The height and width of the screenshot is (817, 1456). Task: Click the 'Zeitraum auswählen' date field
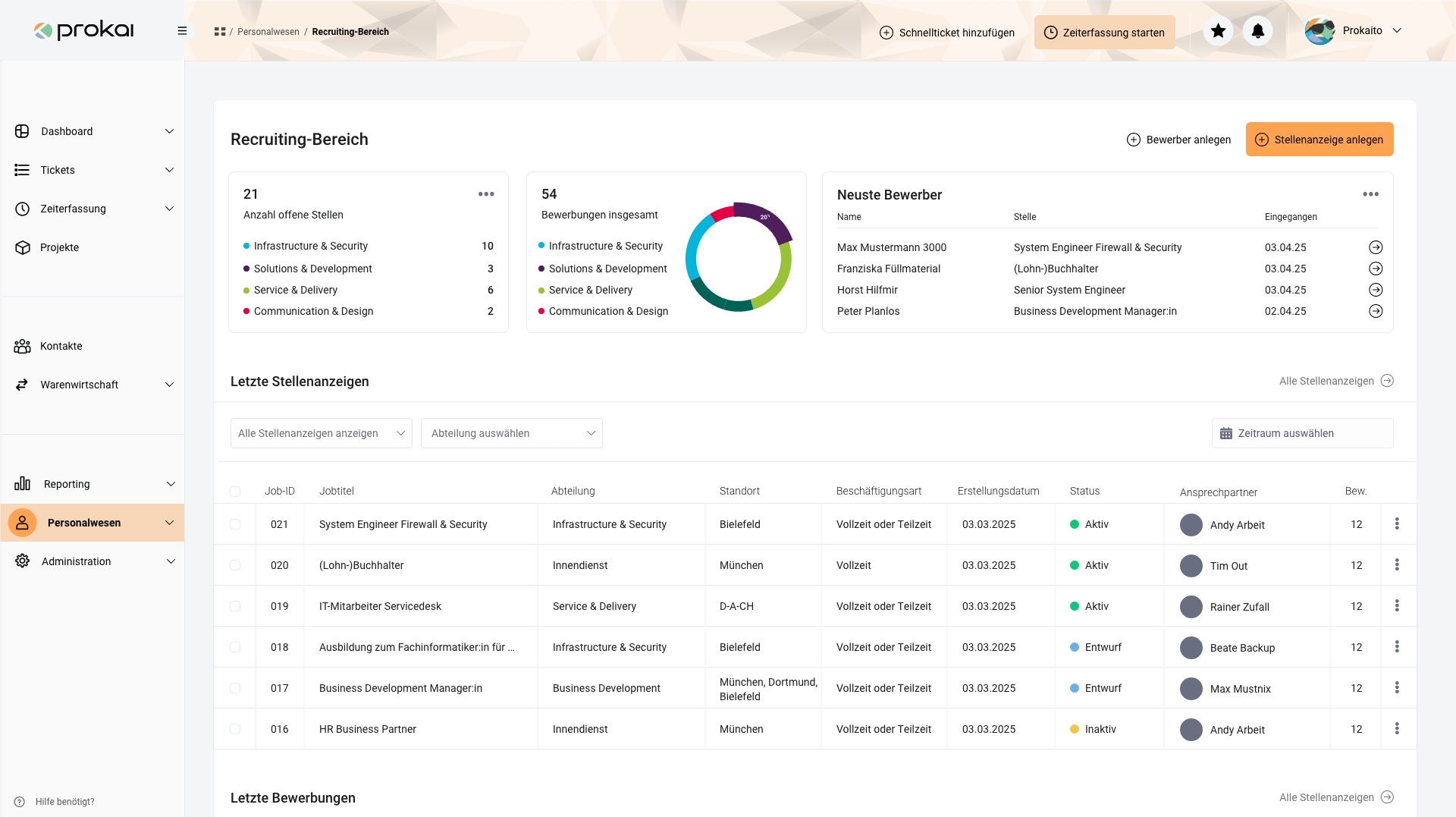pyautogui.click(x=1302, y=433)
